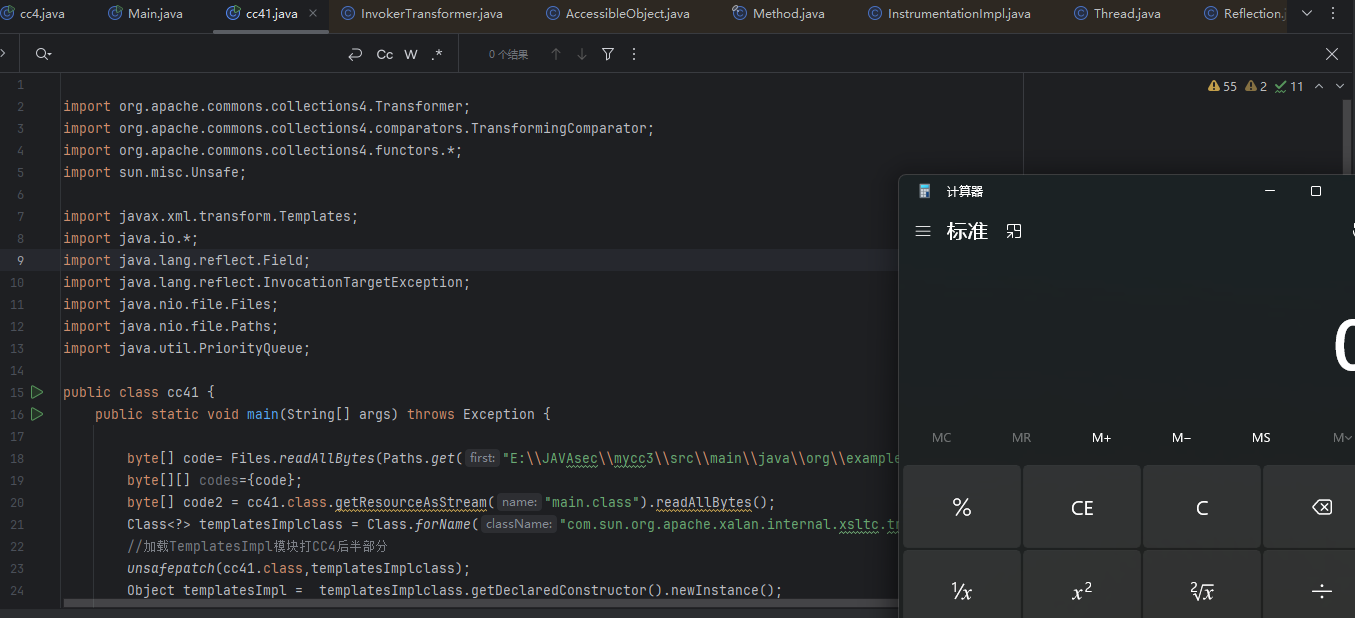
Task: Open the Main.java editor tab
Action: [145, 14]
